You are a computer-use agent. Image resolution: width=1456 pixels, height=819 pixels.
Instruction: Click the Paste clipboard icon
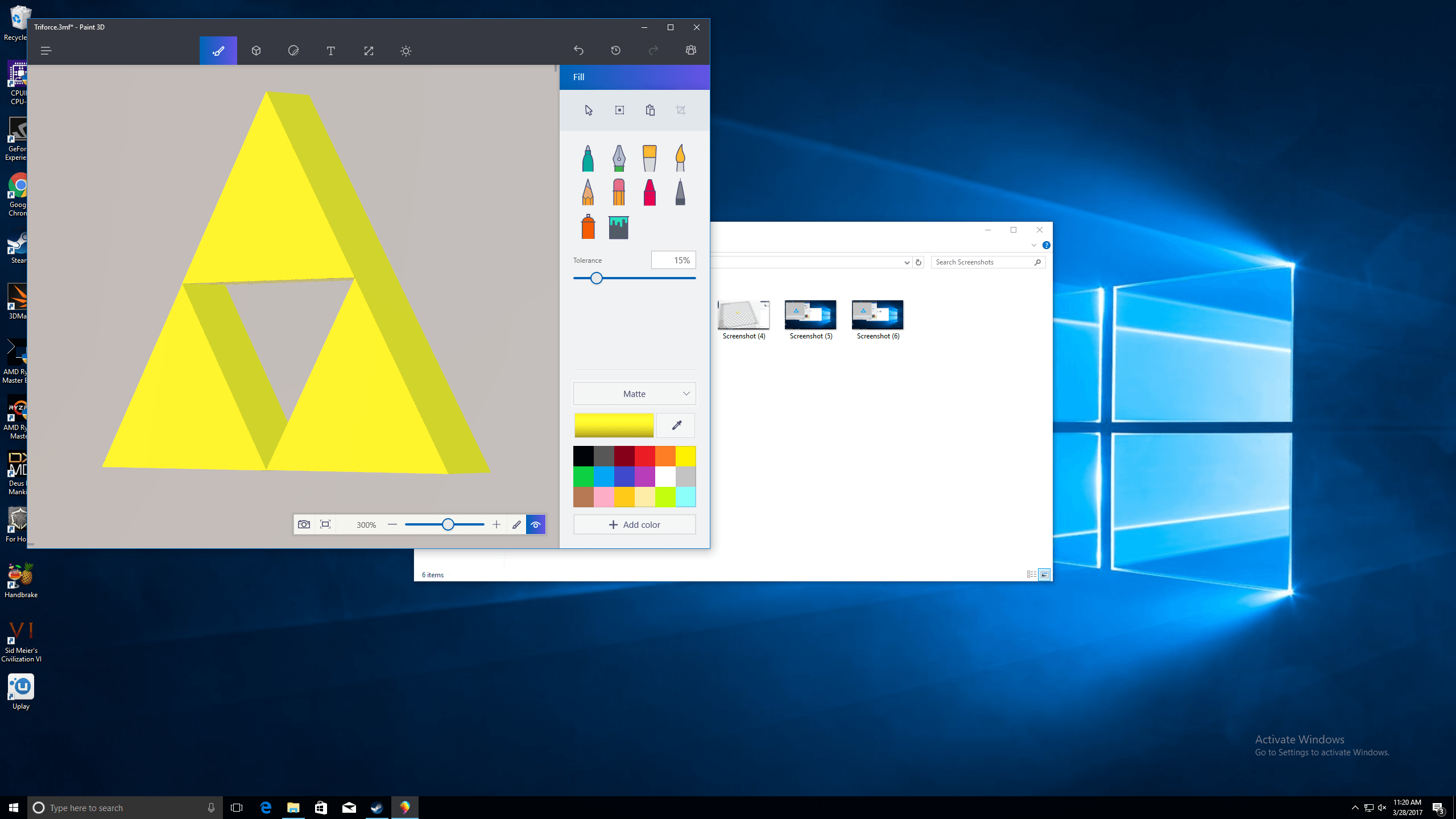tap(650, 110)
